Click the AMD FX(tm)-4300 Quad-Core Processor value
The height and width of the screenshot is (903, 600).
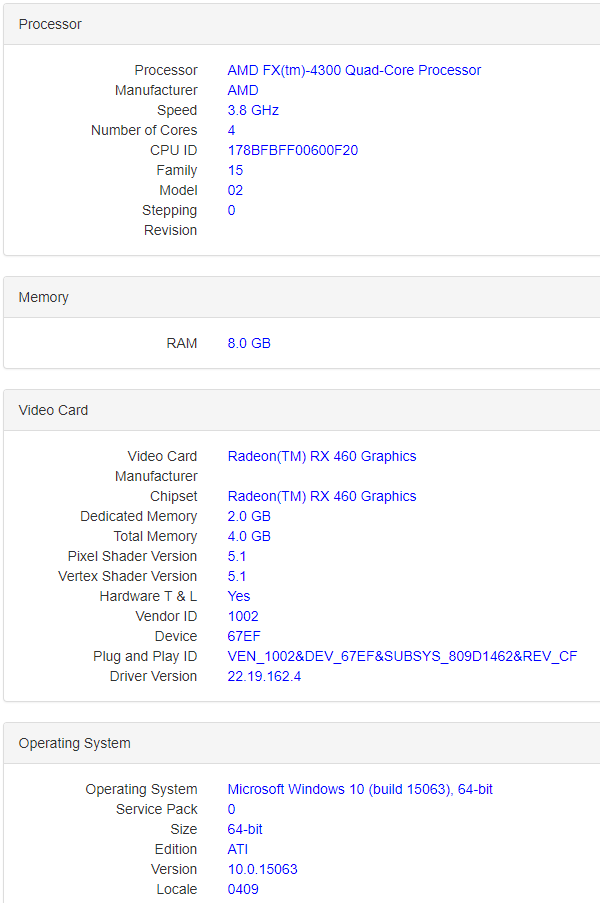(x=354, y=70)
